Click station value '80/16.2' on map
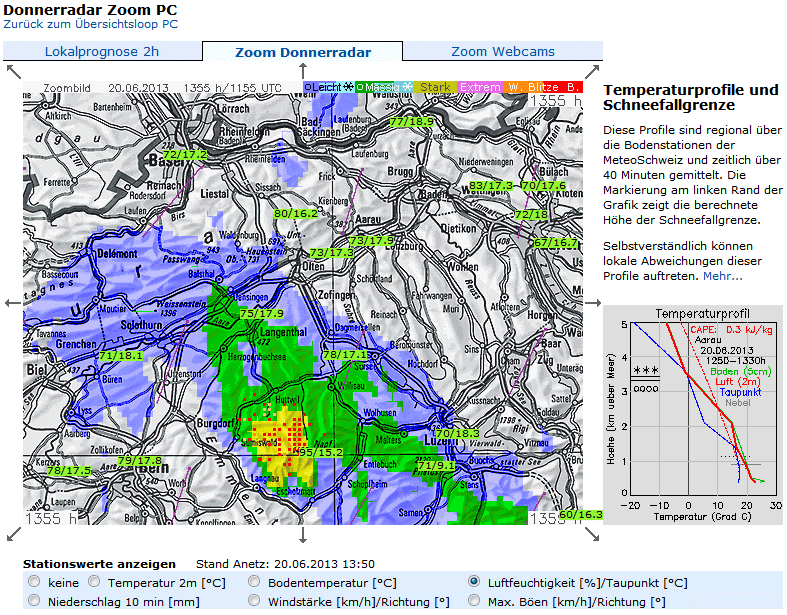Screen dimensions: 787x615 click(x=296, y=213)
